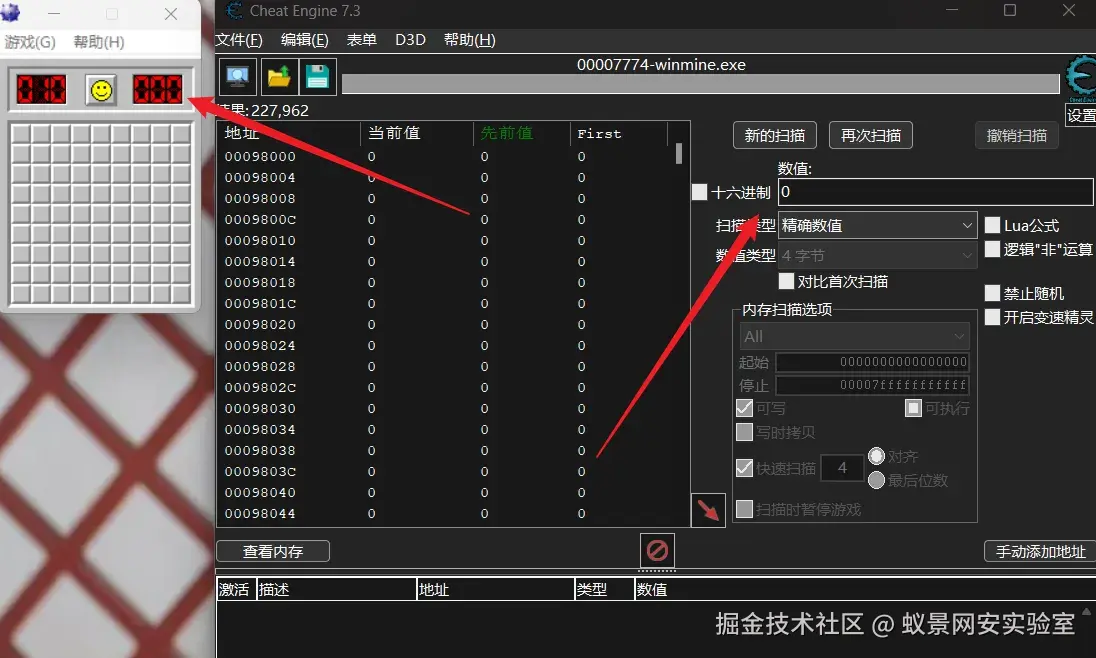
Task: Open the memory region All dropdown
Action: click(854, 336)
